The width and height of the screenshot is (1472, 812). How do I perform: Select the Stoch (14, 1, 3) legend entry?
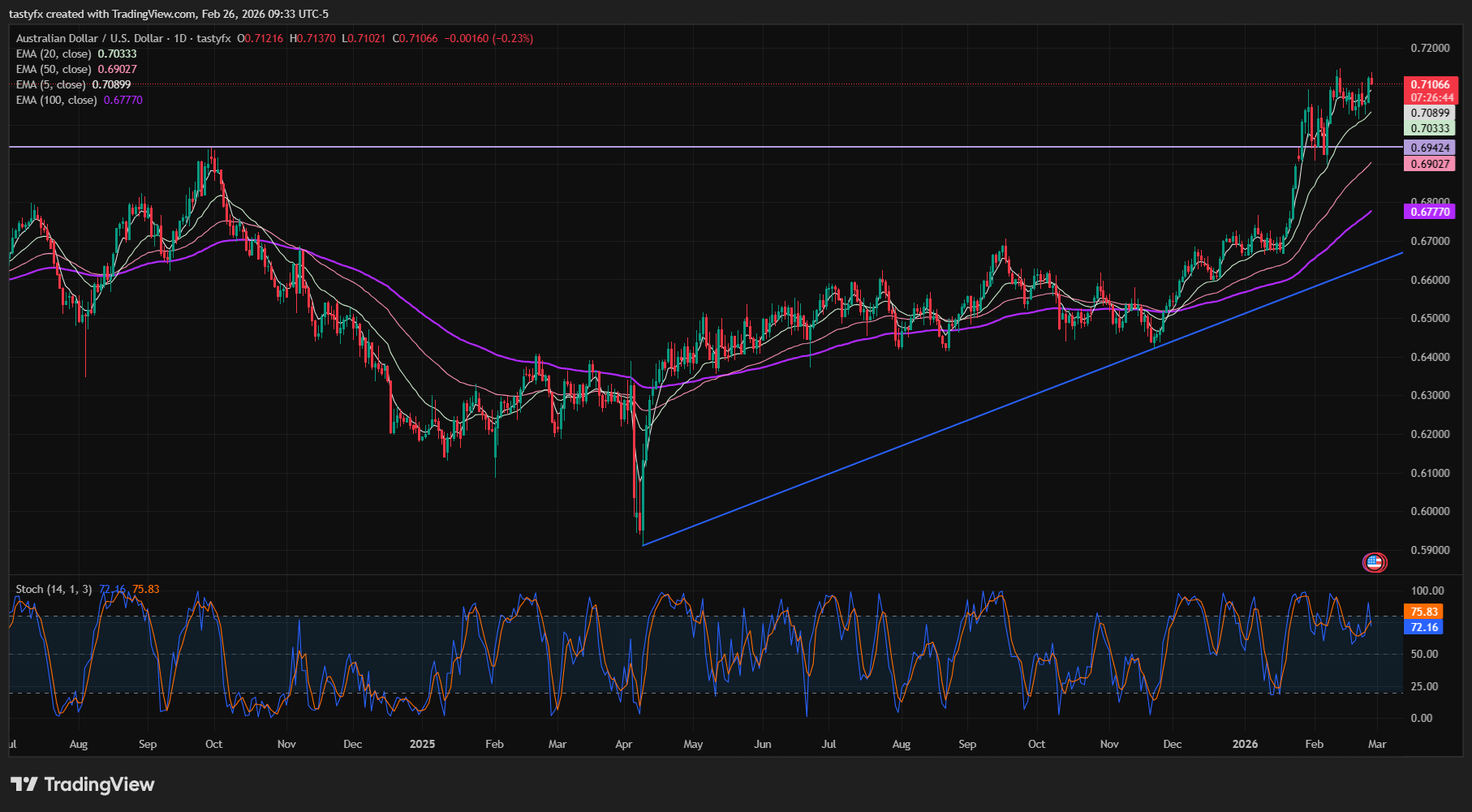55,590
